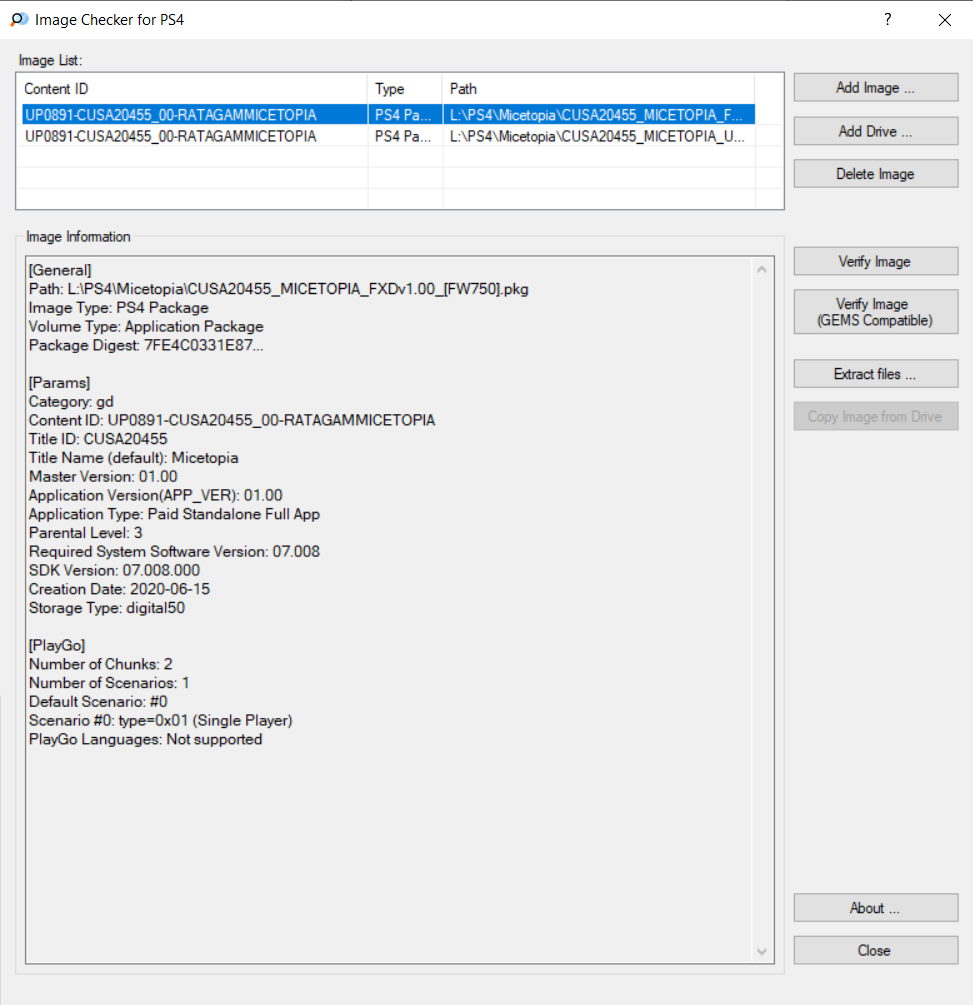
Task: Click the [PlayGo] section heading
Action: [57, 645]
